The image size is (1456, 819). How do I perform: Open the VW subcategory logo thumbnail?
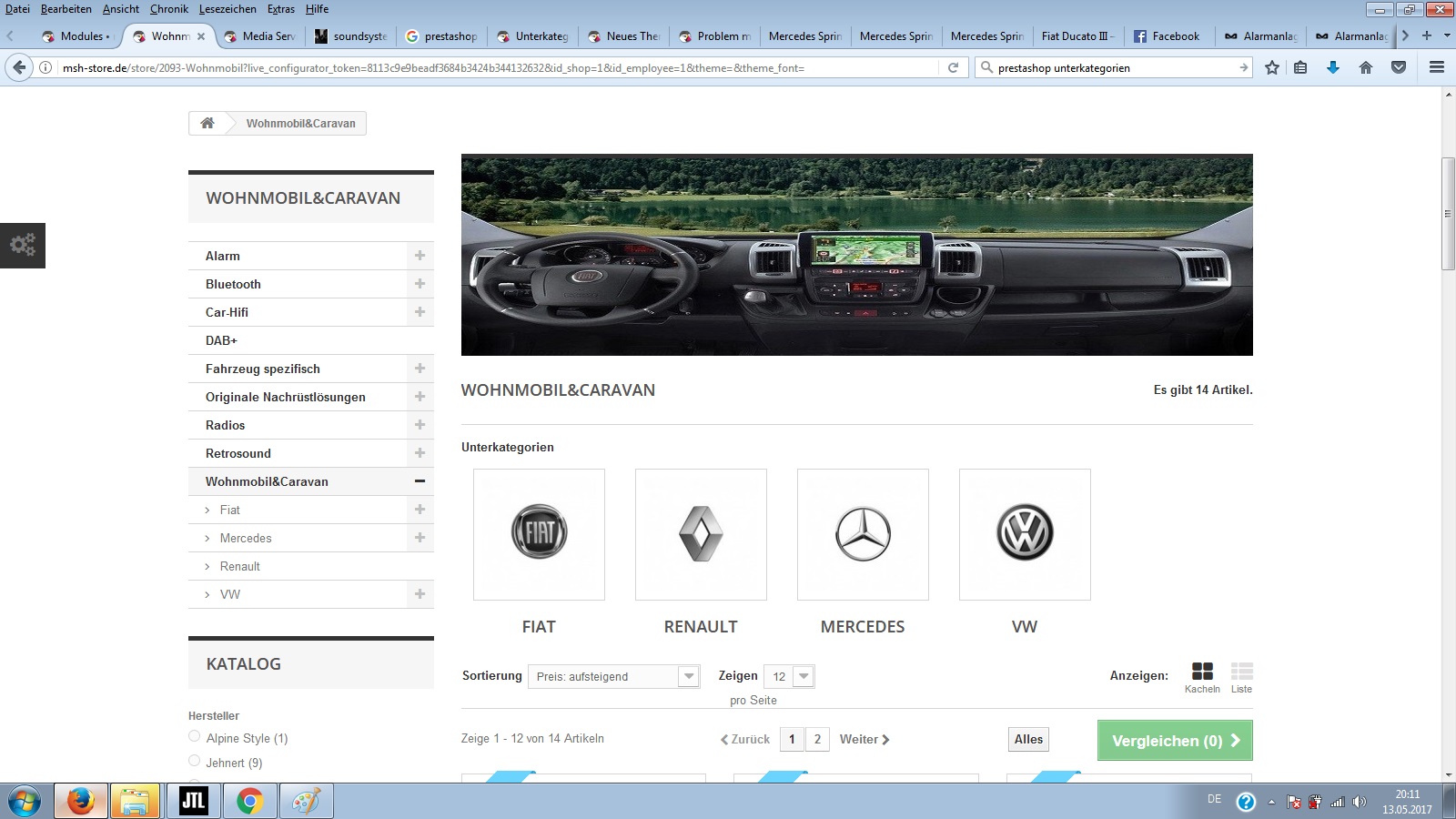point(1025,534)
